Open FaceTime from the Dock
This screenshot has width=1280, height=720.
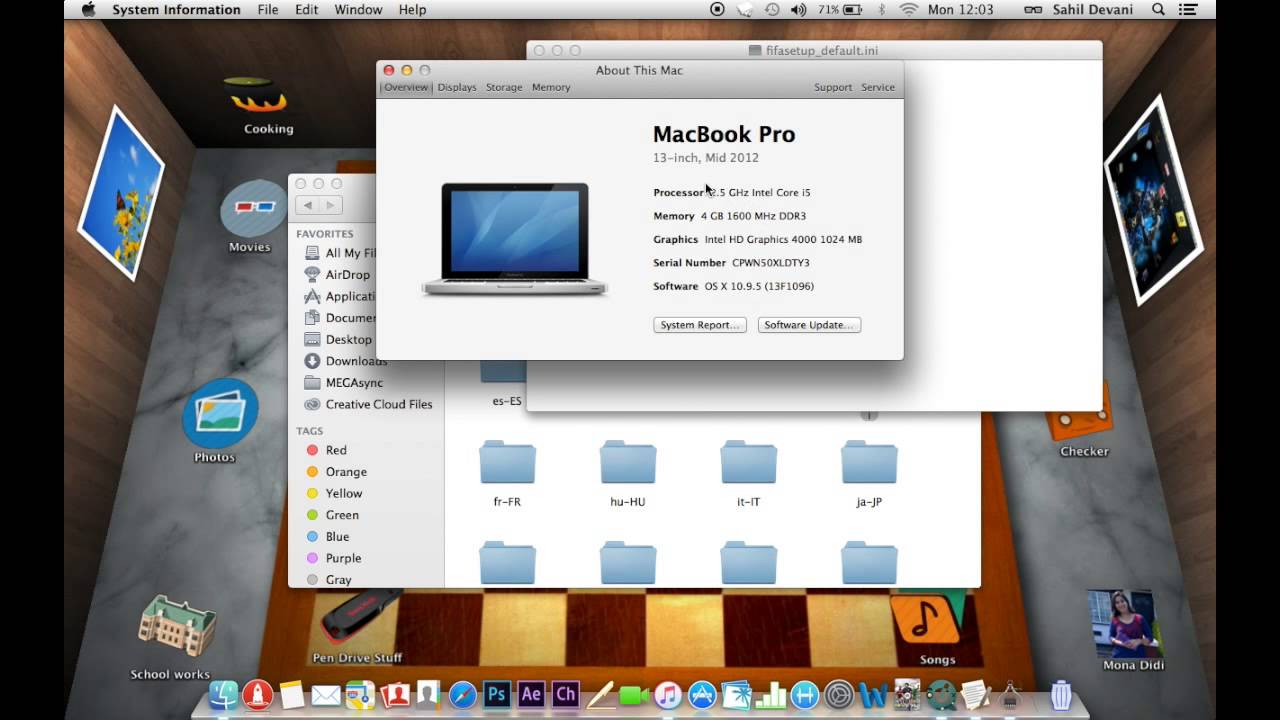[x=633, y=695]
